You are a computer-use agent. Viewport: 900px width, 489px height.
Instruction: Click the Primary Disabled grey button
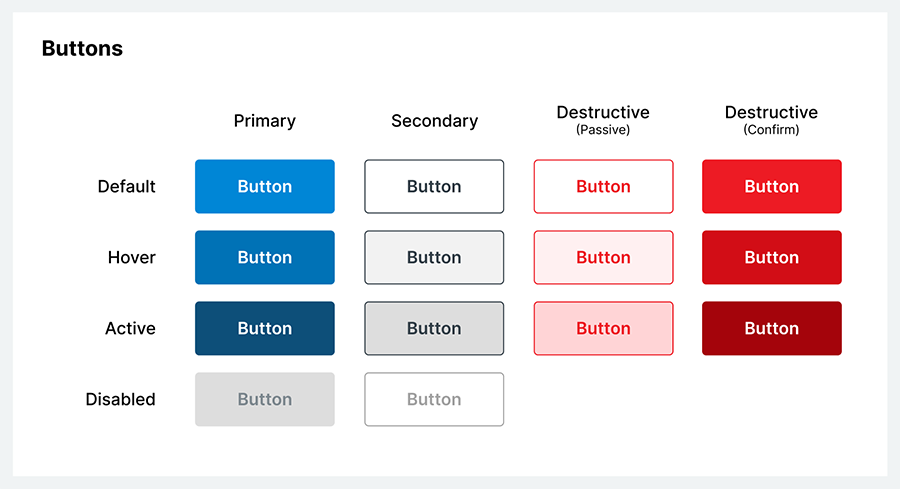265,399
